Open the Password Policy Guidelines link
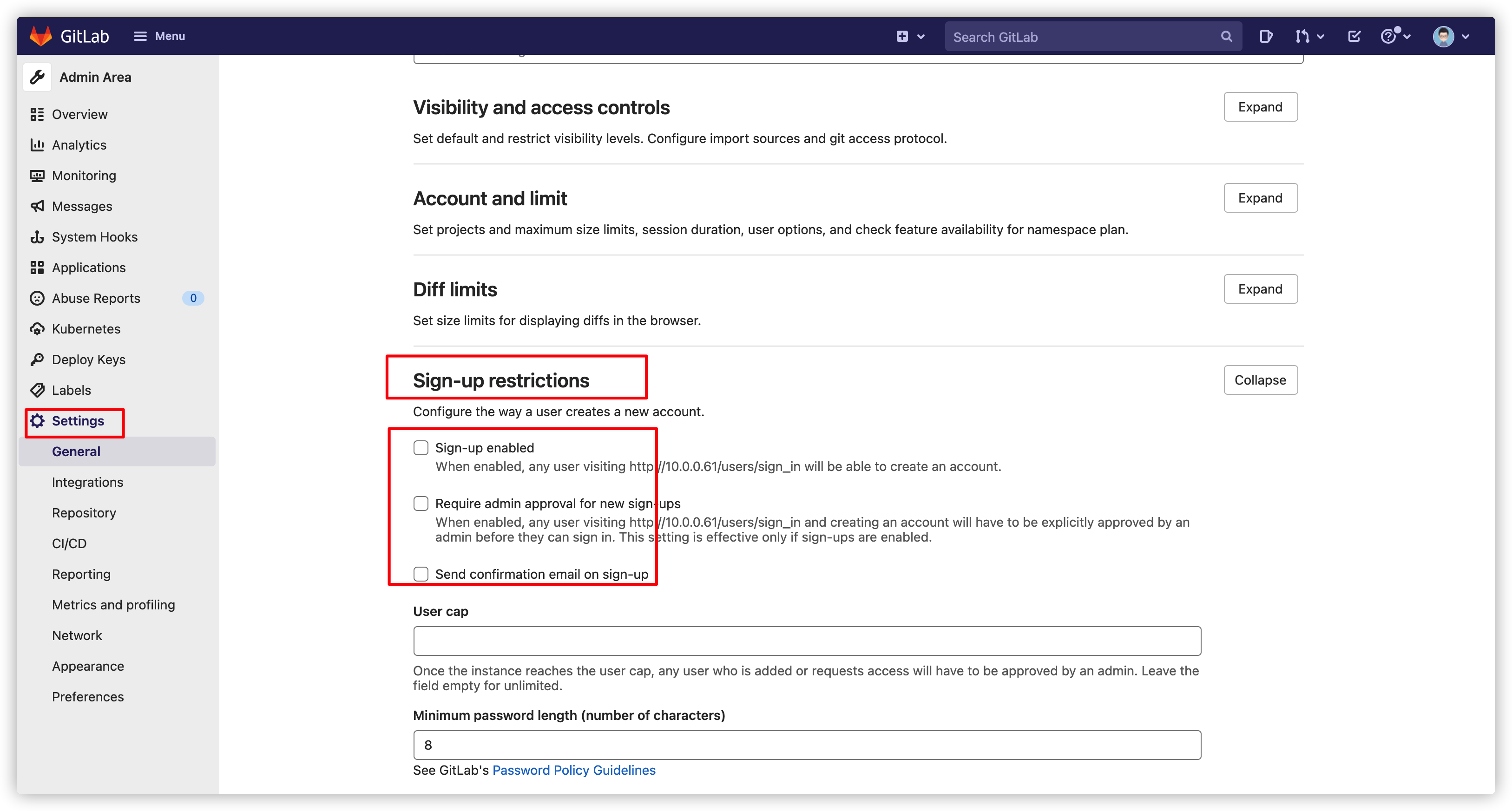The height and width of the screenshot is (811, 1512). click(x=573, y=770)
